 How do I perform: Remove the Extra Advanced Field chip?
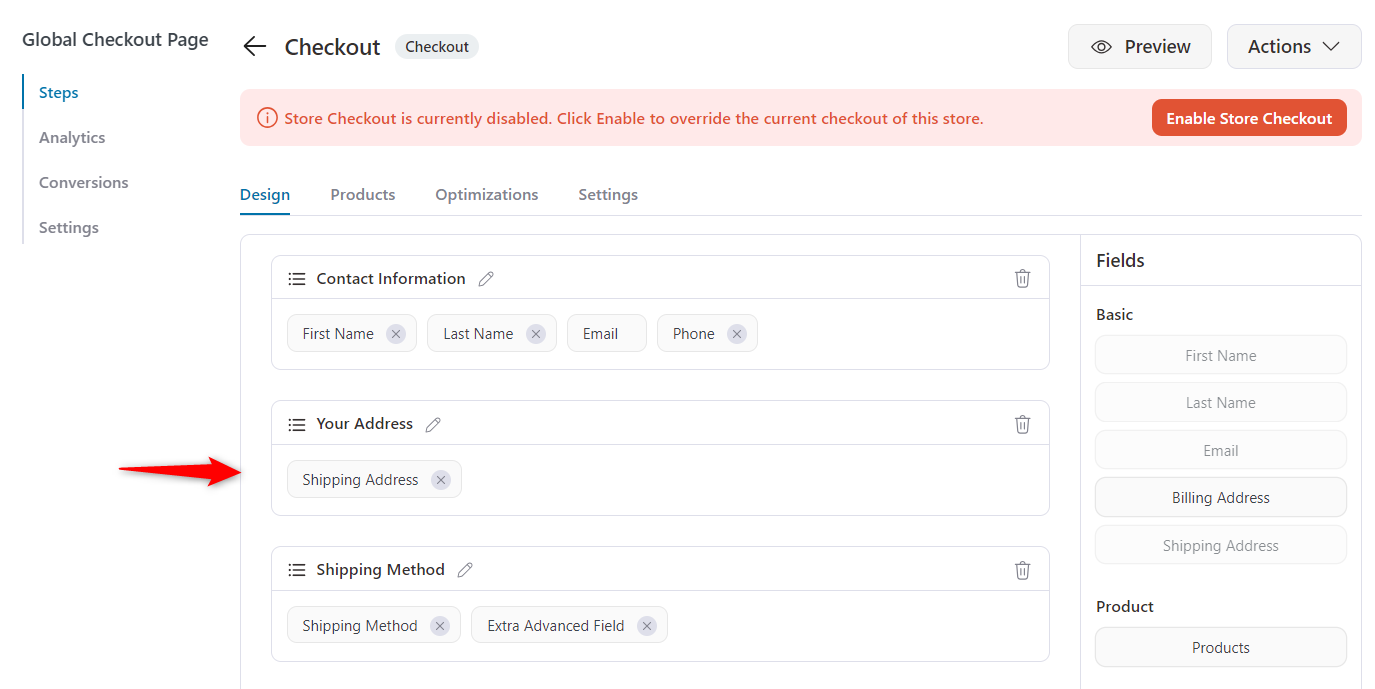[647, 626]
